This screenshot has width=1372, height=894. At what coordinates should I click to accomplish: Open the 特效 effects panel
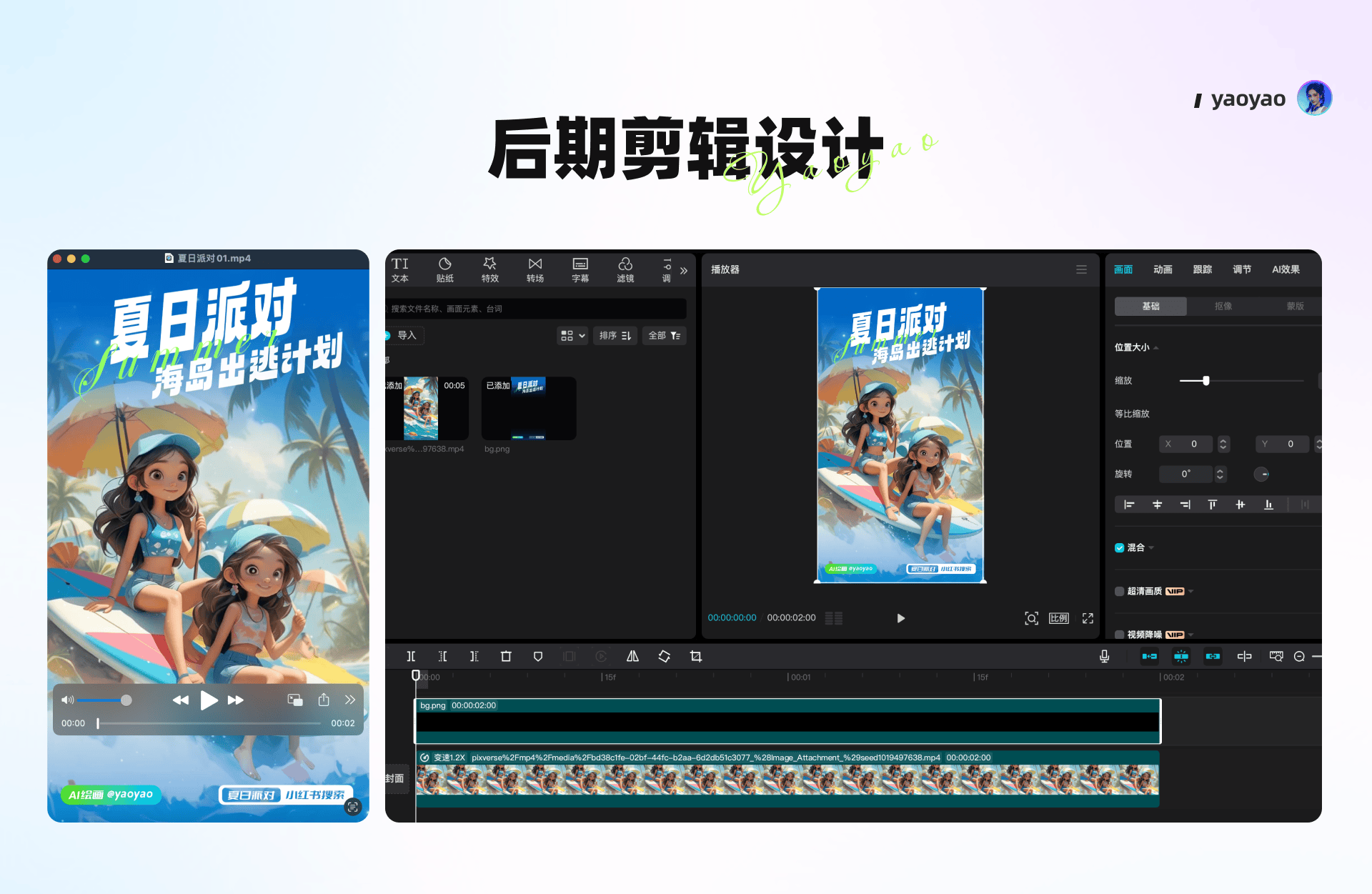pyautogui.click(x=489, y=270)
